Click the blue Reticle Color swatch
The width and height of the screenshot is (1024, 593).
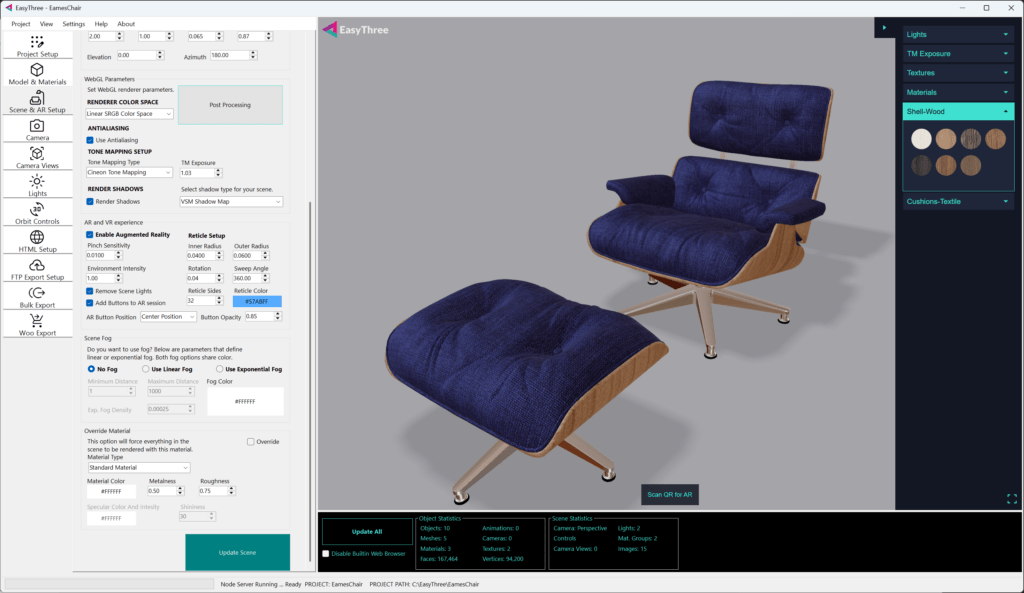coord(257,301)
